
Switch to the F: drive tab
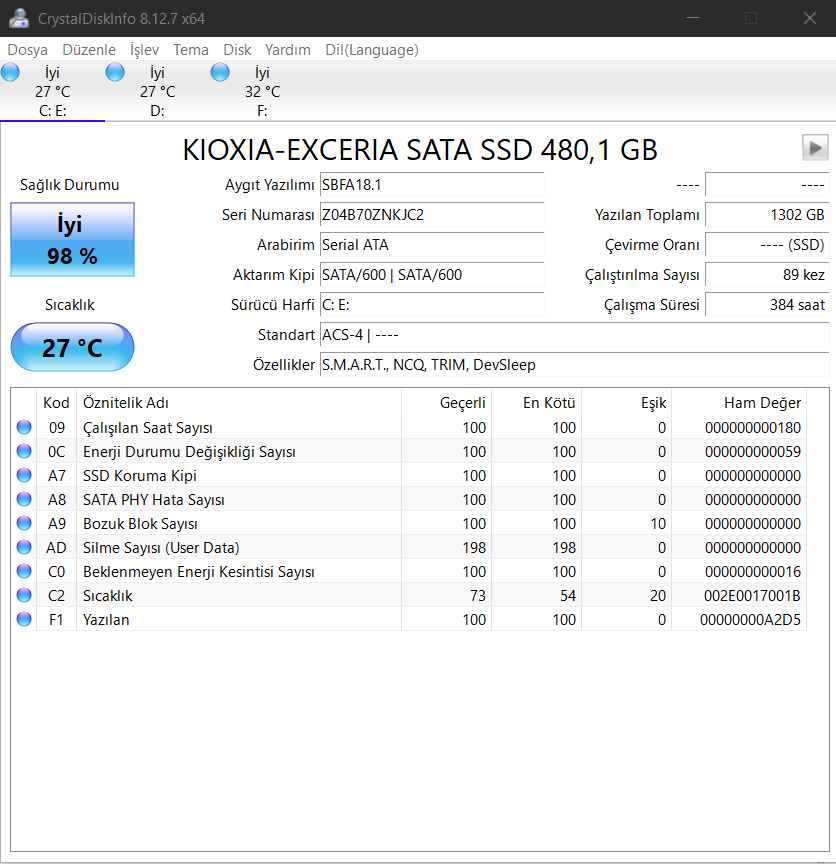click(x=262, y=91)
